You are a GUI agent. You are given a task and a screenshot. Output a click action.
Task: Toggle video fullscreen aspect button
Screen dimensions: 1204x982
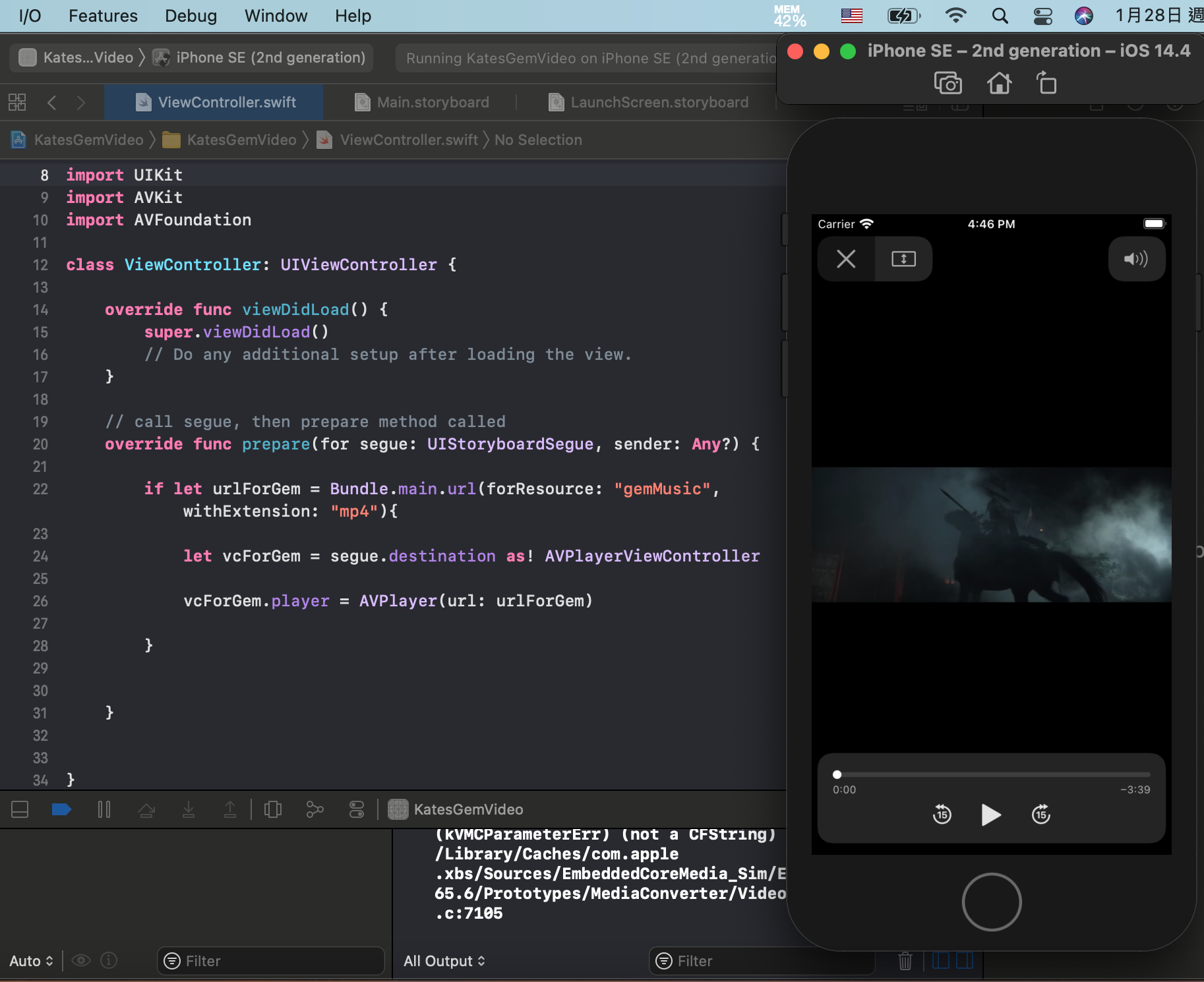coord(903,259)
